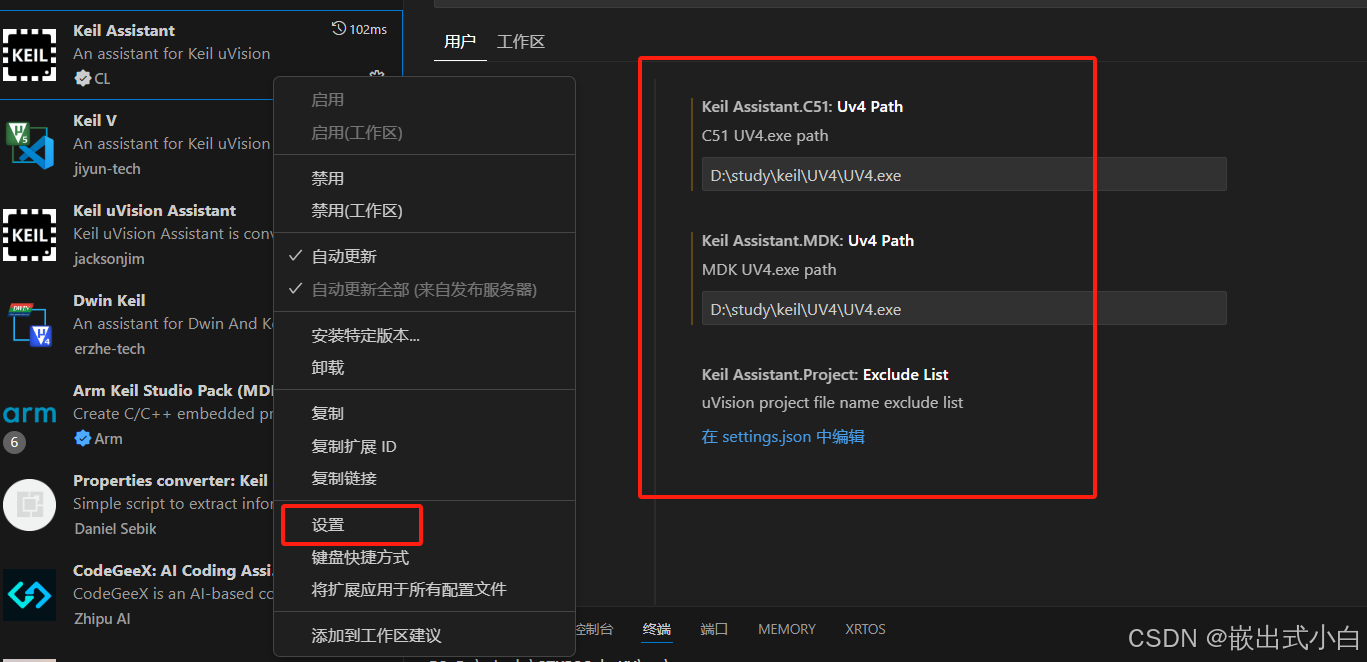This screenshot has height=662, width=1367.
Task: Click the Keil uVision Assistant extension title
Action: [x=155, y=211]
